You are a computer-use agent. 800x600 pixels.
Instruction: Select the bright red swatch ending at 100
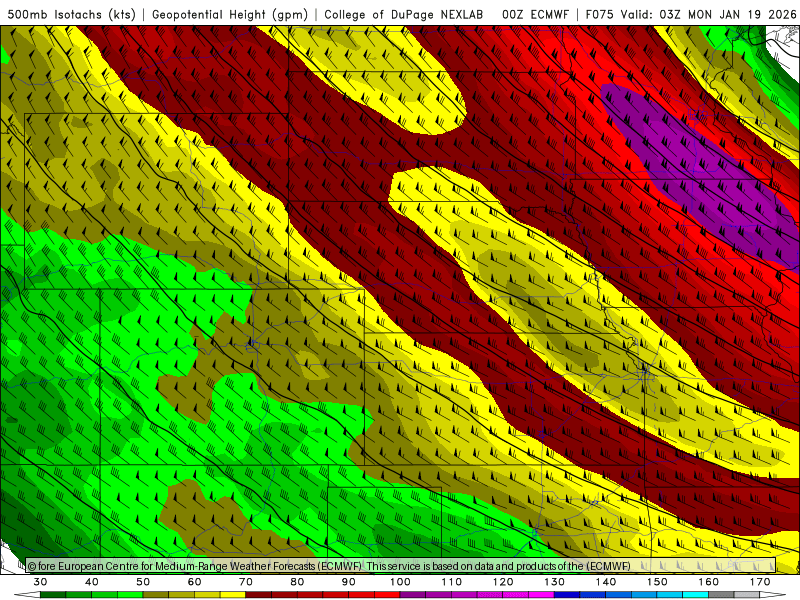[x=387, y=595]
